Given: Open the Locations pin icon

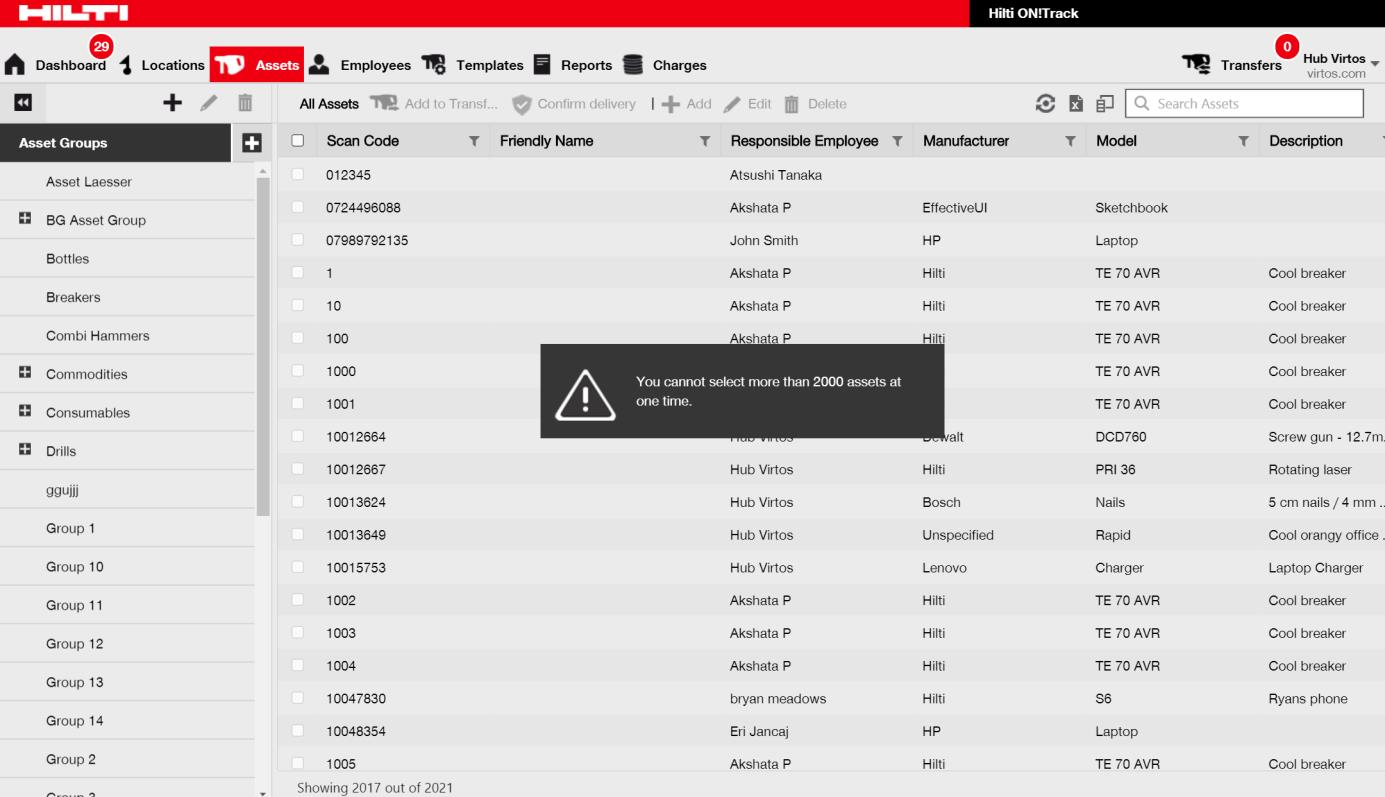Looking at the screenshot, I should pos(125,65).
